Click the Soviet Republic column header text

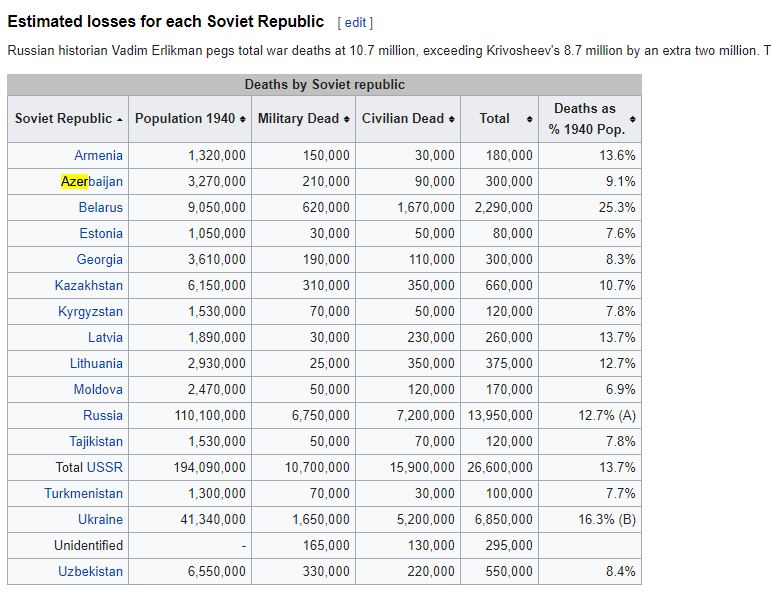coord(64,119)
